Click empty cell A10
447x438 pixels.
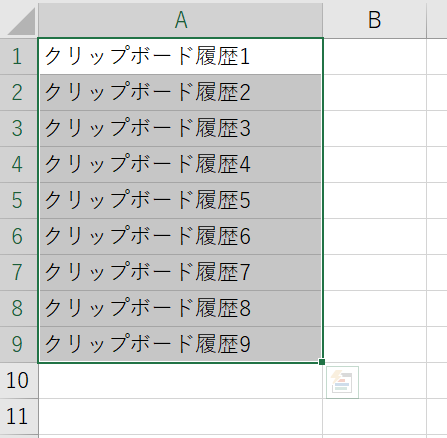(x=181, y=380)
